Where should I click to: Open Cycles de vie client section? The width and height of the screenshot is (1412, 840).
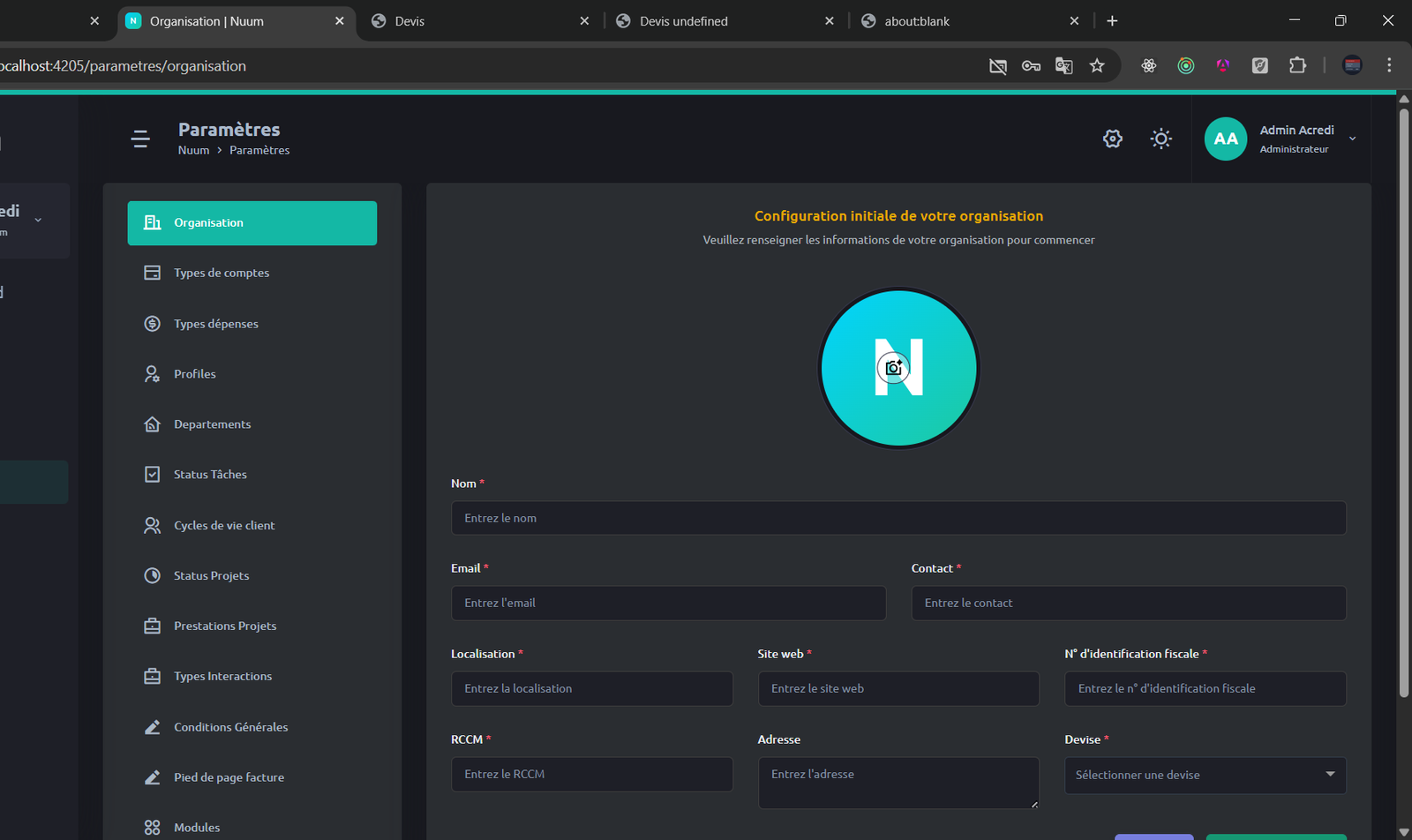point(224,526)
